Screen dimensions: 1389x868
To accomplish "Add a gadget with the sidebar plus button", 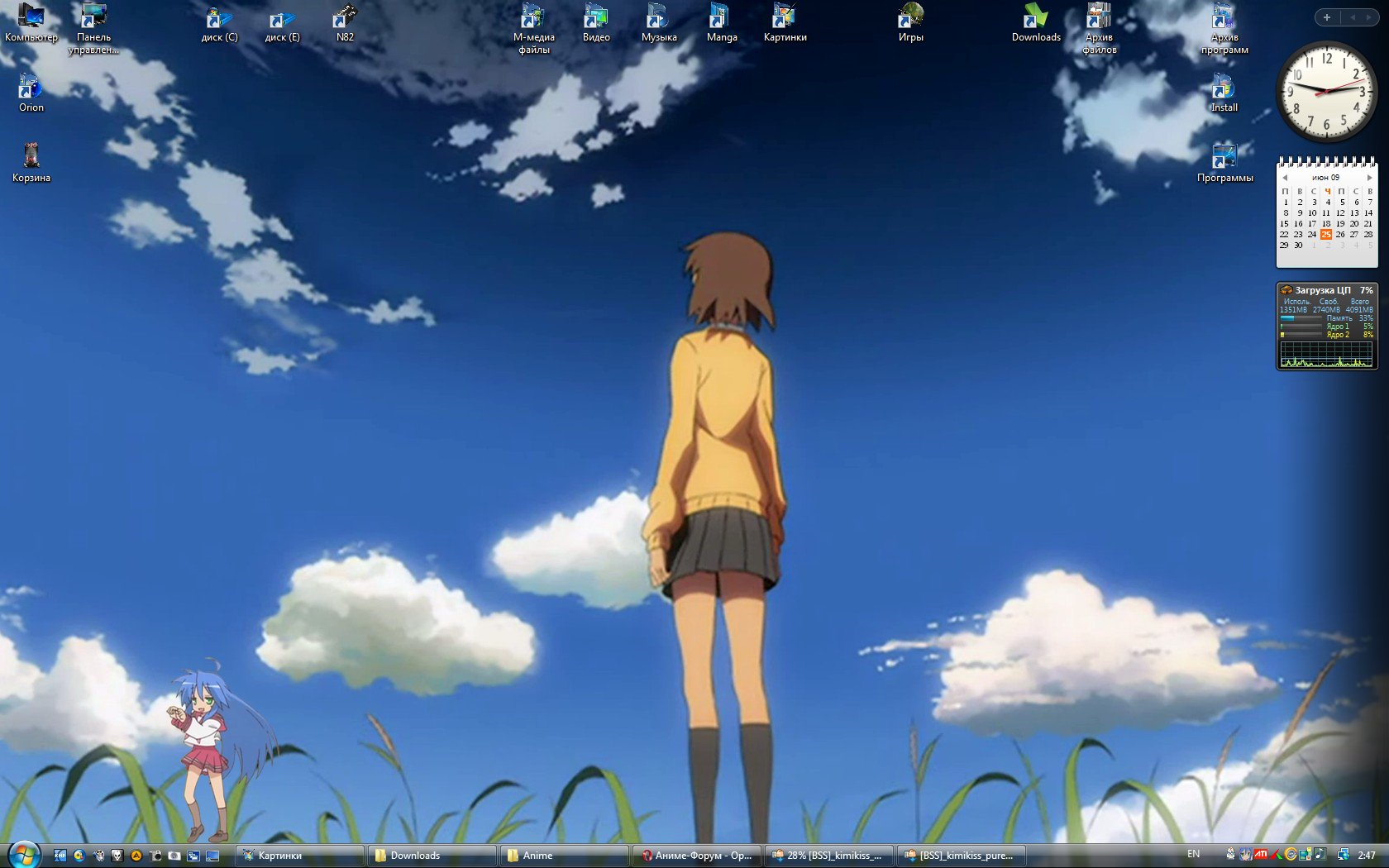I will [x=1326, y=17].
